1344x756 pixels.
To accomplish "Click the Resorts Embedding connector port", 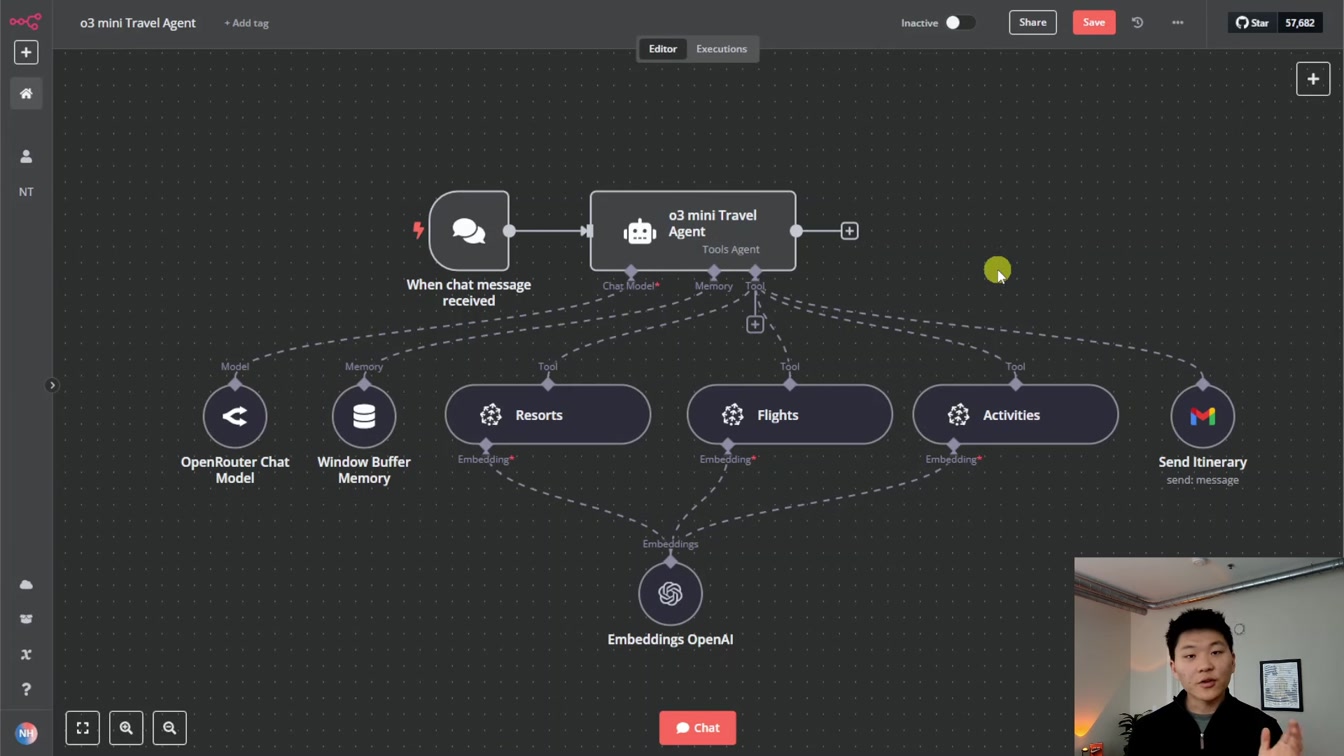I will 486,445.
